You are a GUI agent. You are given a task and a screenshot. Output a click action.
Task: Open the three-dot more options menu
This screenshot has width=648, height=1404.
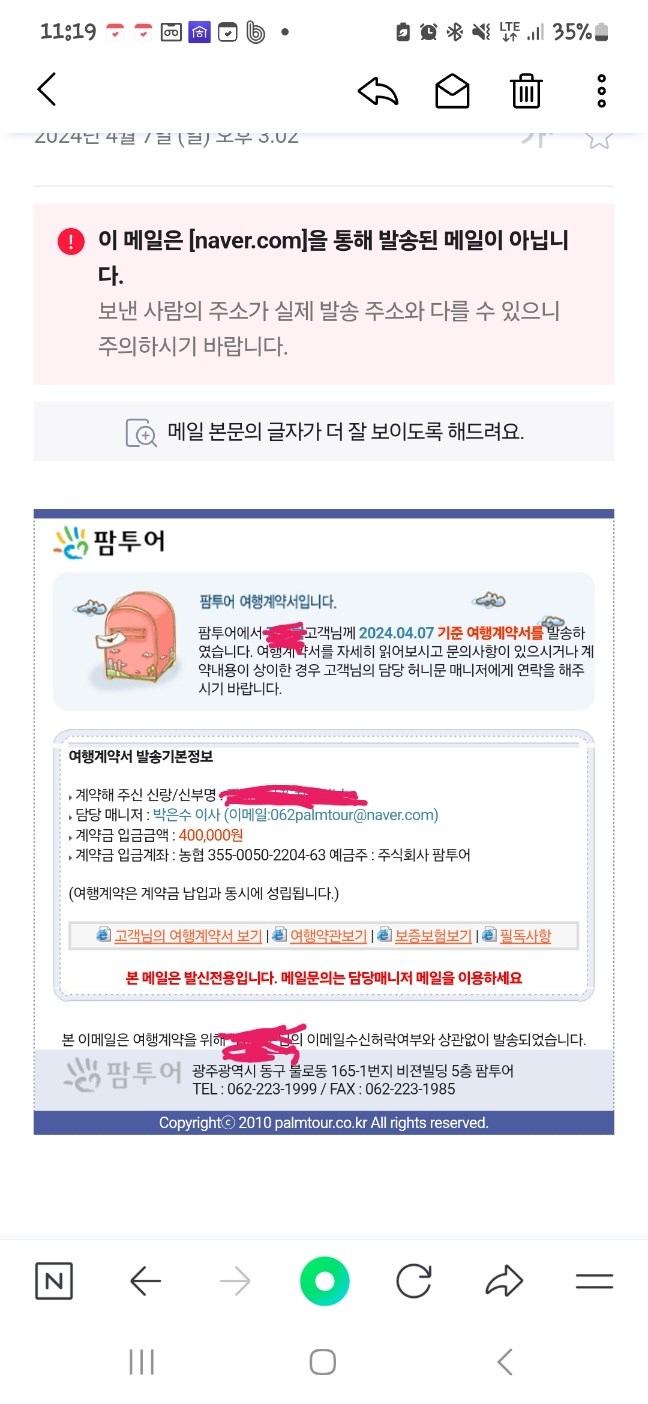tap(601, 91)
